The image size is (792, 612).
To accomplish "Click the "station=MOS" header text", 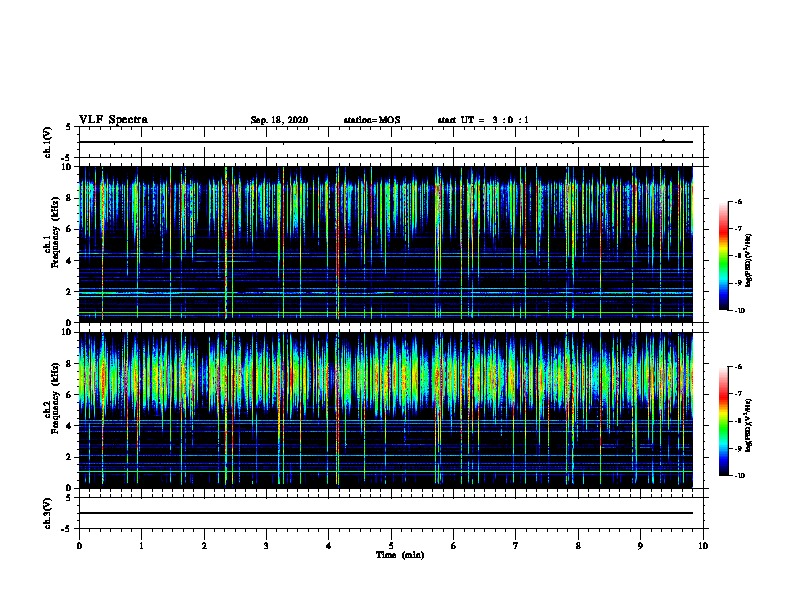I will tap(372, 120).
